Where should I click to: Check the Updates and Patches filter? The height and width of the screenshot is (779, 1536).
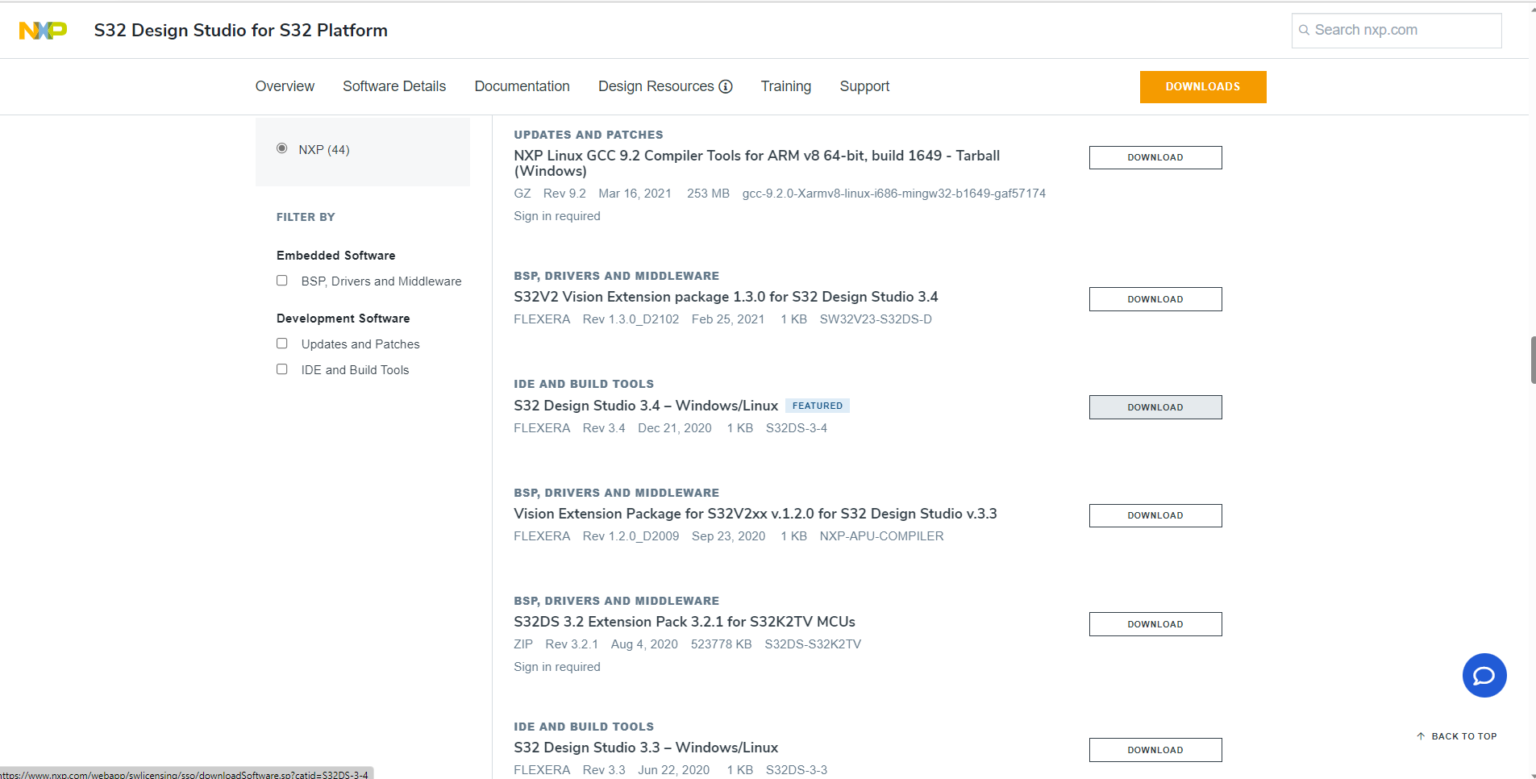pyautogui.click(x=282, y=344)
